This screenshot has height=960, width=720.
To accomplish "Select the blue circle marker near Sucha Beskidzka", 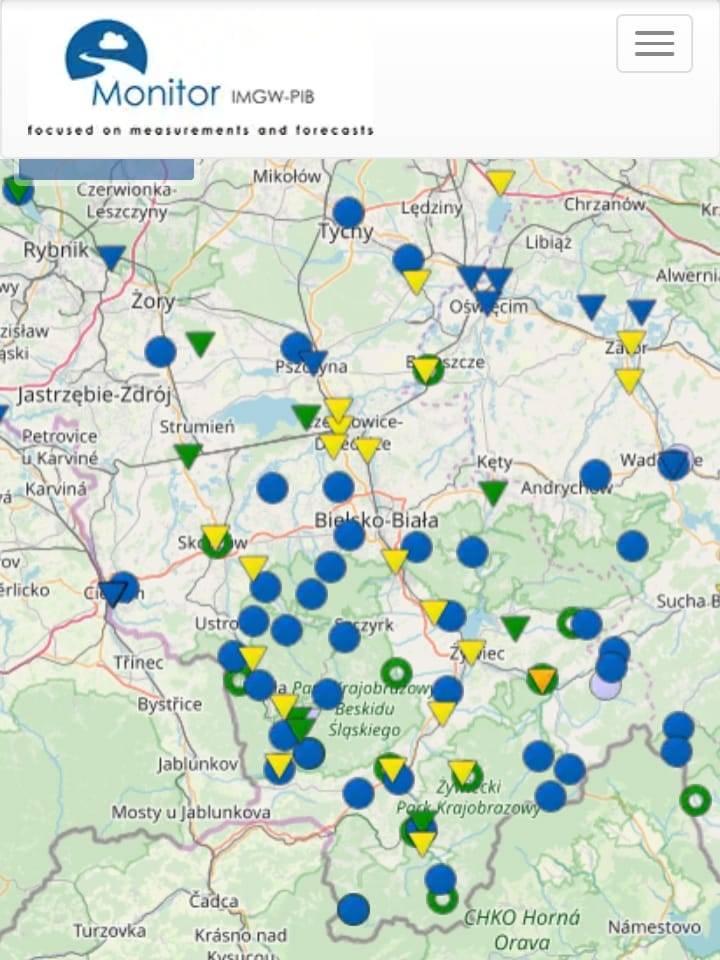I will tap(632, 546).
